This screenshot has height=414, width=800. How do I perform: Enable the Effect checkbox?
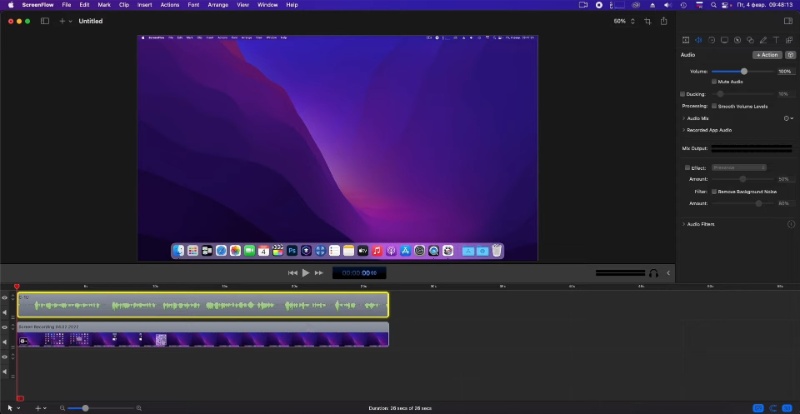click(x=687, y=167)
